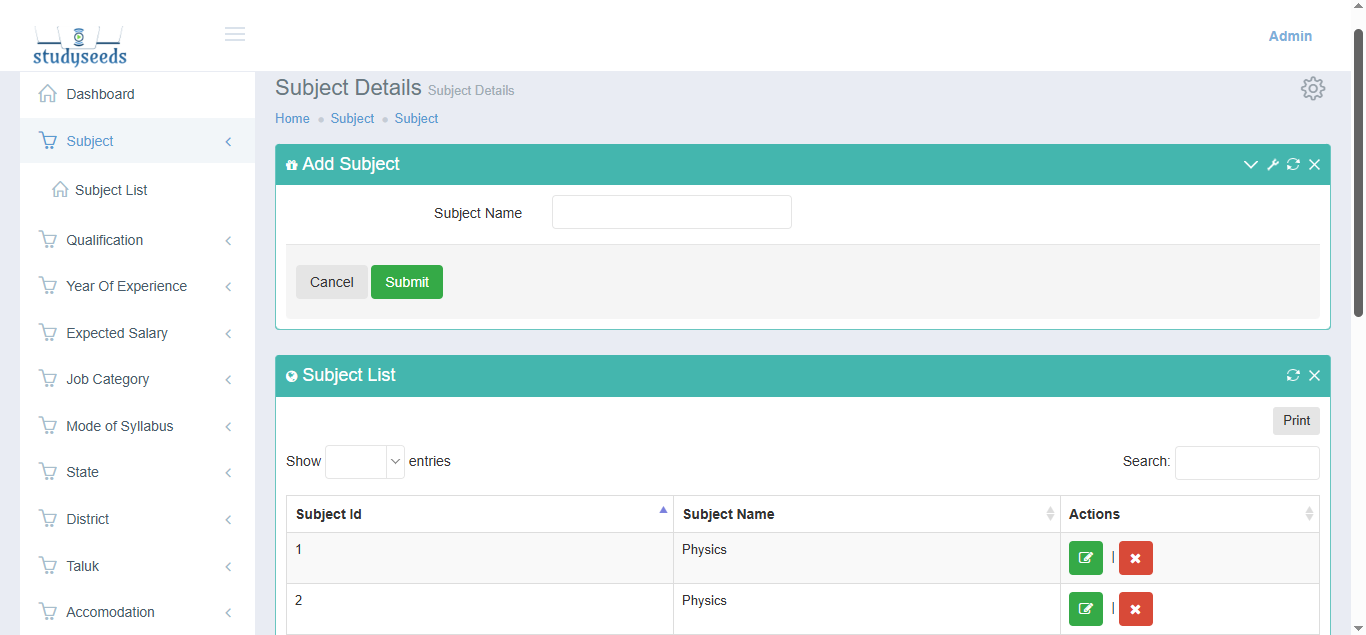Open Dashboard from the sidebar
The width and height of the screenshot is (1366, 635).
point(100,94)
